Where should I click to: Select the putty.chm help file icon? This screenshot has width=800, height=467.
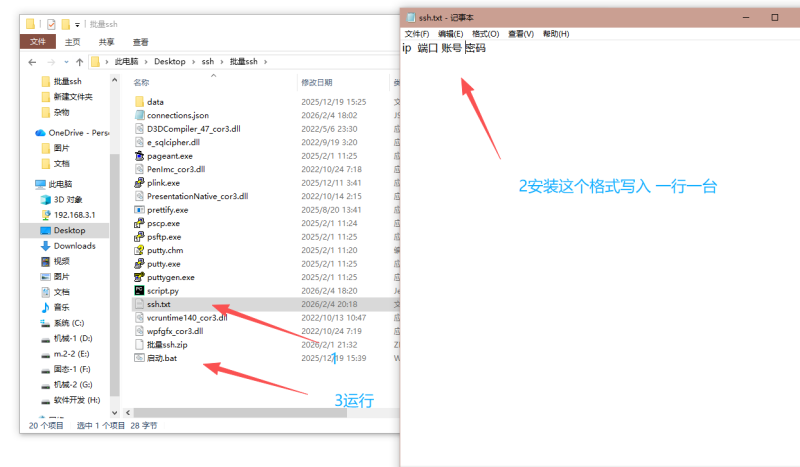[x=139, y=250]
